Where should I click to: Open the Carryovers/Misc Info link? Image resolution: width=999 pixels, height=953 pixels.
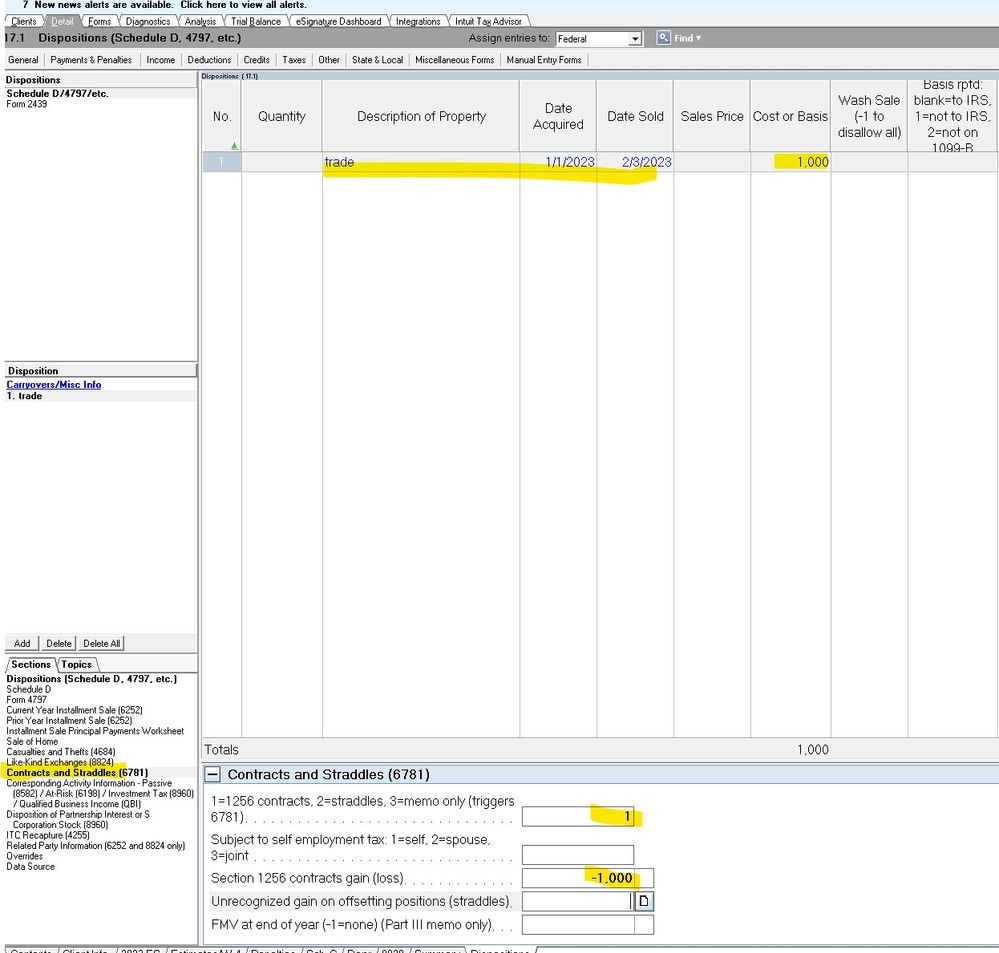coord(53,384)
